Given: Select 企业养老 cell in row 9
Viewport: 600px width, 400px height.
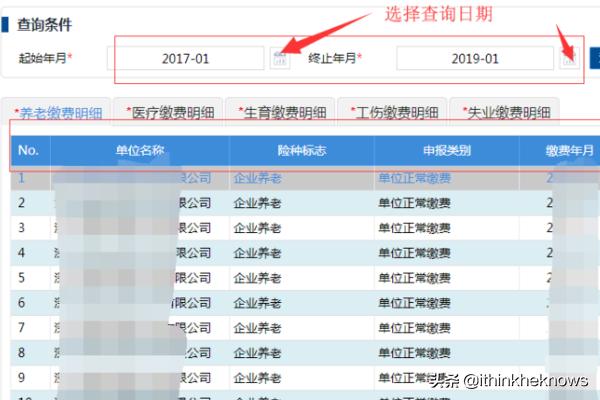Looking at the screenshot, I should point(302,378).
